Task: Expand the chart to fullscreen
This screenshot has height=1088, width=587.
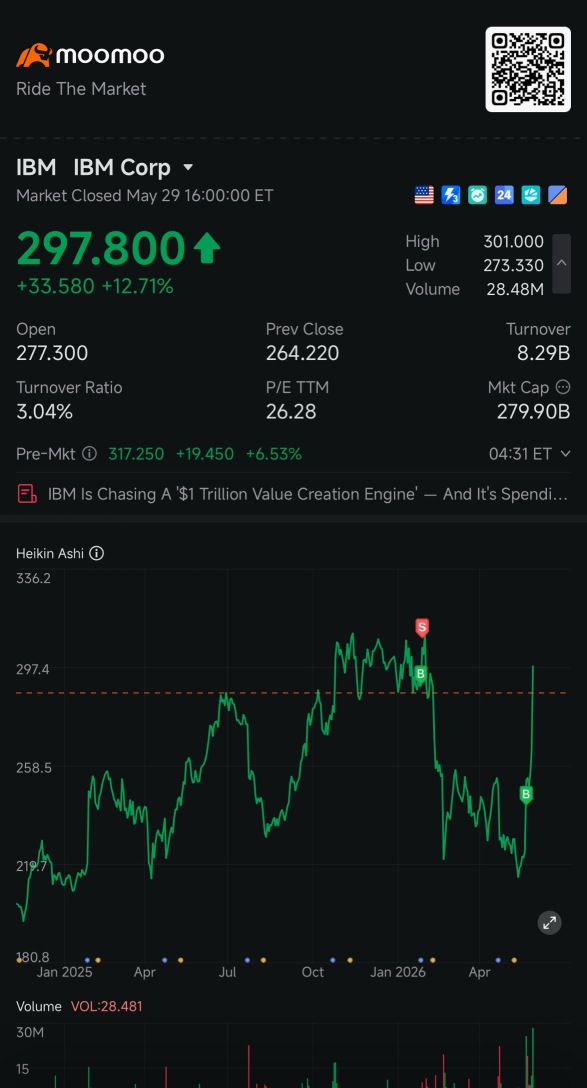Action: [x=550, y=923]
